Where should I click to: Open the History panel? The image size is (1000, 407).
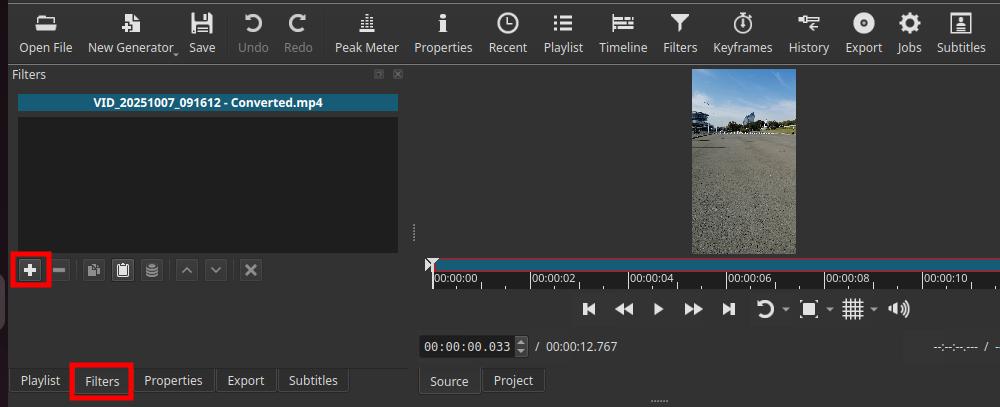808,34
